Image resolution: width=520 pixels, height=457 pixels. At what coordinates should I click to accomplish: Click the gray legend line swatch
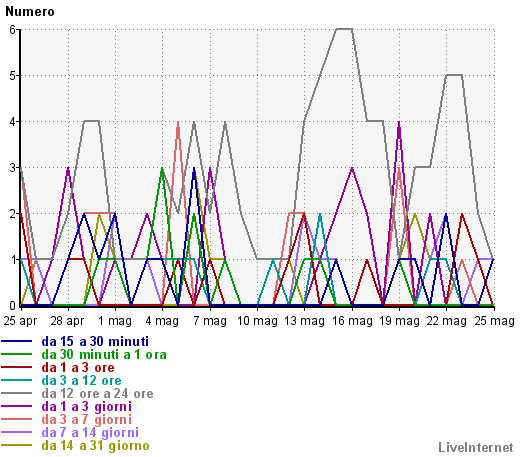pyautogui.click(x=17, y=393)
